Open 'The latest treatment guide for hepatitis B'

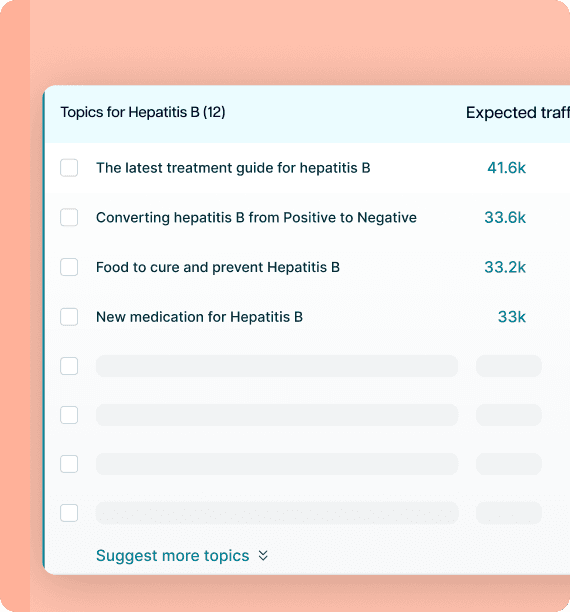(233, 168)
